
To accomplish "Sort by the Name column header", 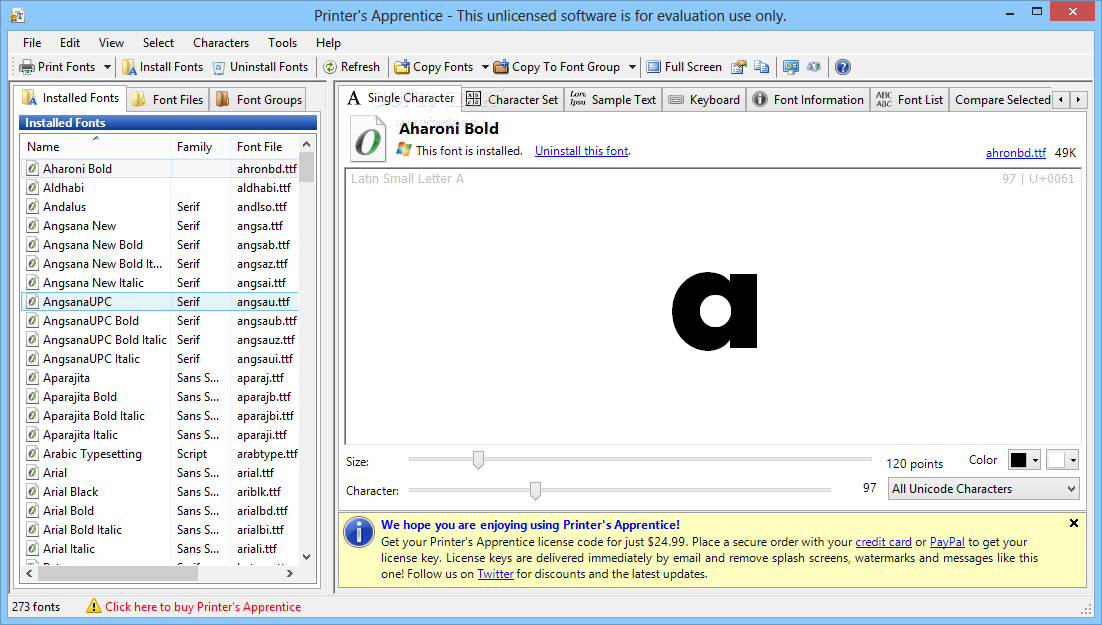I will (x=96, y=146).
